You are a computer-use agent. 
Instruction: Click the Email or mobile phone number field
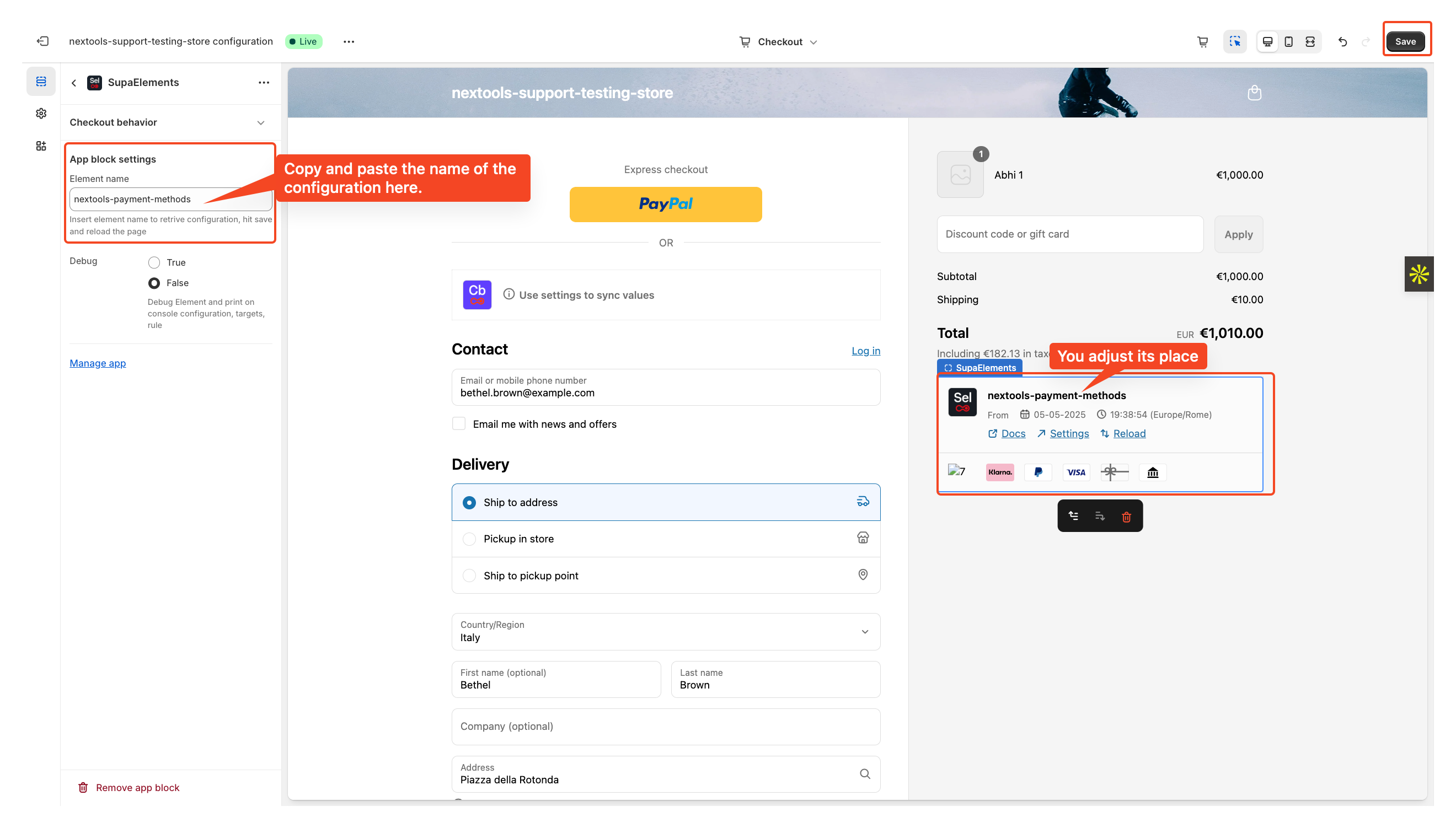click(666, 388)
